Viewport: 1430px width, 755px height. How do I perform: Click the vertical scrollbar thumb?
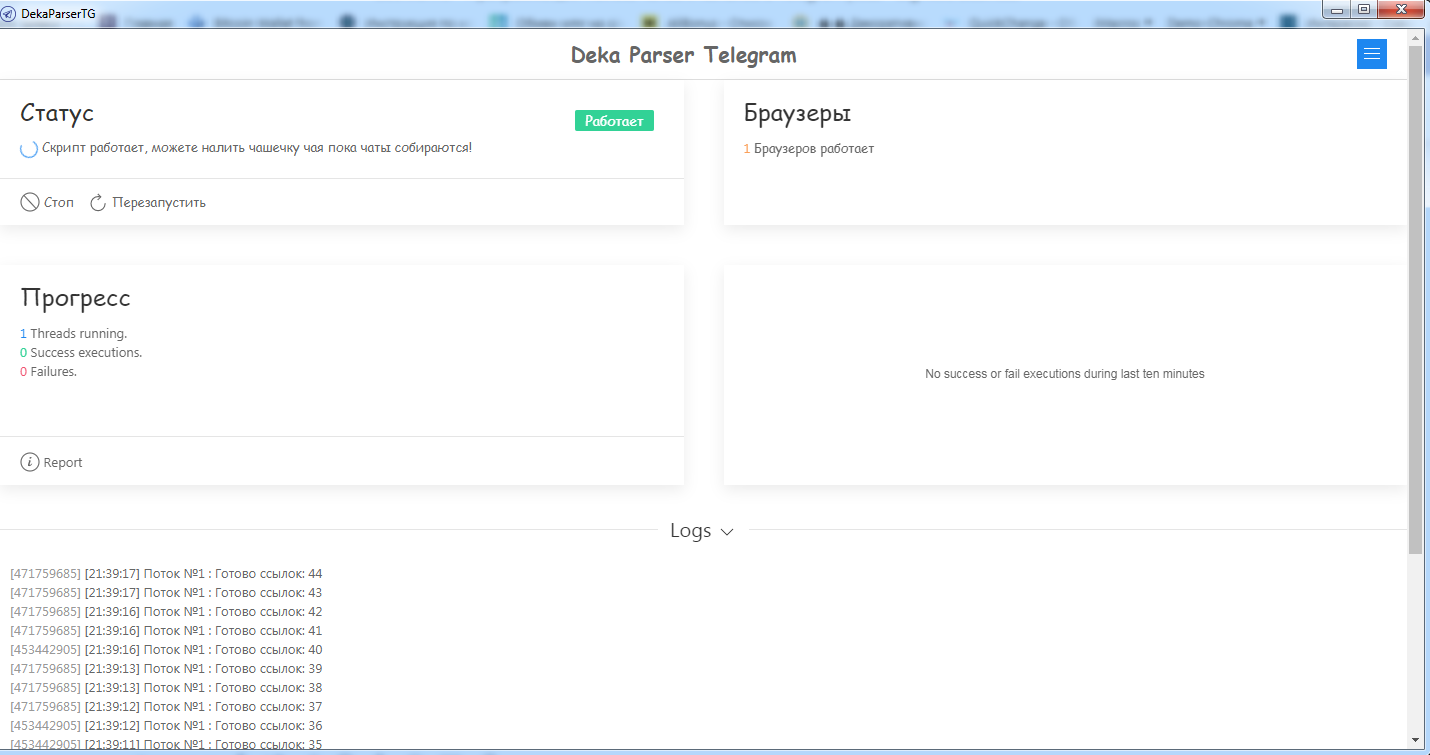1414,300
